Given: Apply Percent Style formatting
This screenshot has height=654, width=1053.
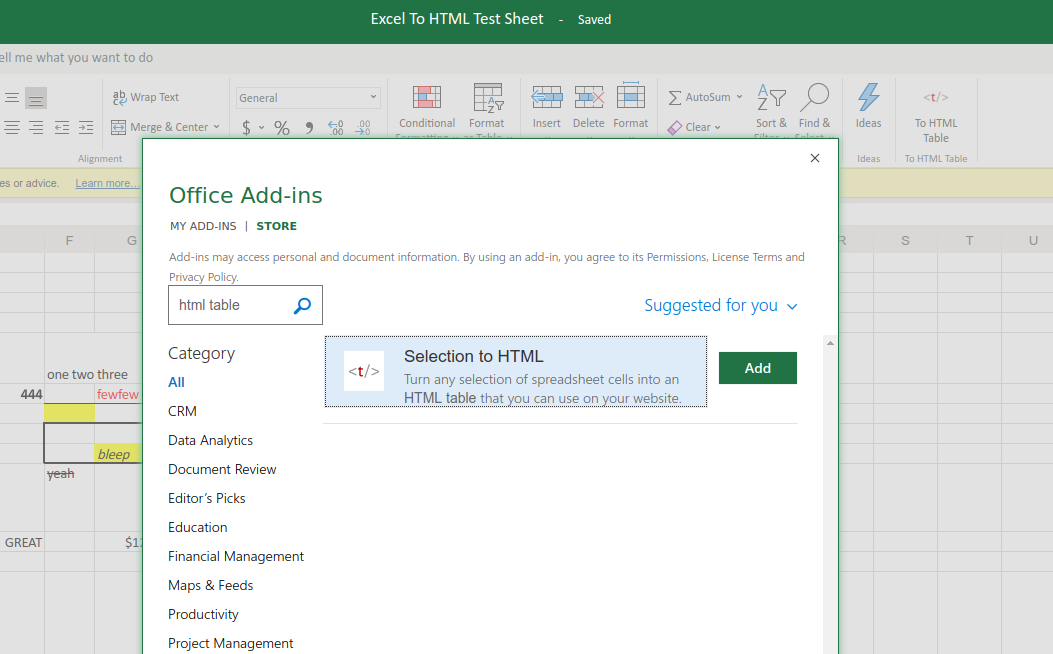Looking at the screenshot, I should pos(281,128).
